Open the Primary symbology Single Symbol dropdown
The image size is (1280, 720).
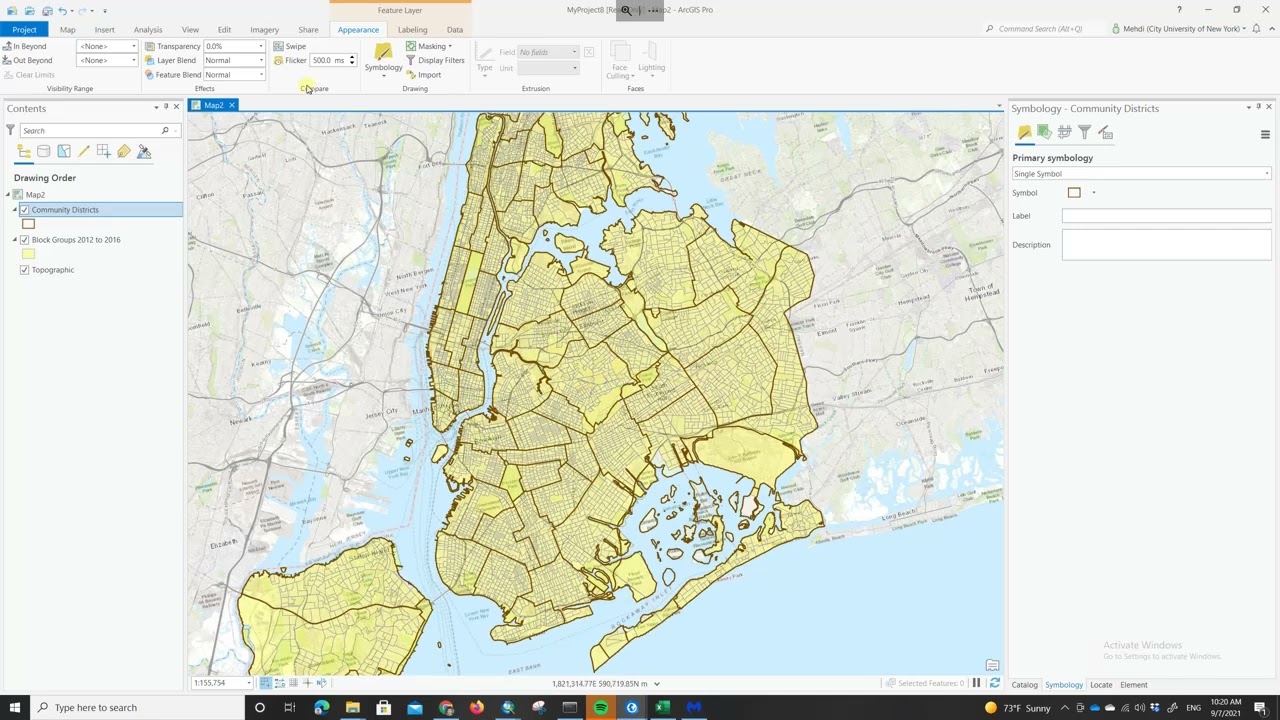coord(1141,174)
